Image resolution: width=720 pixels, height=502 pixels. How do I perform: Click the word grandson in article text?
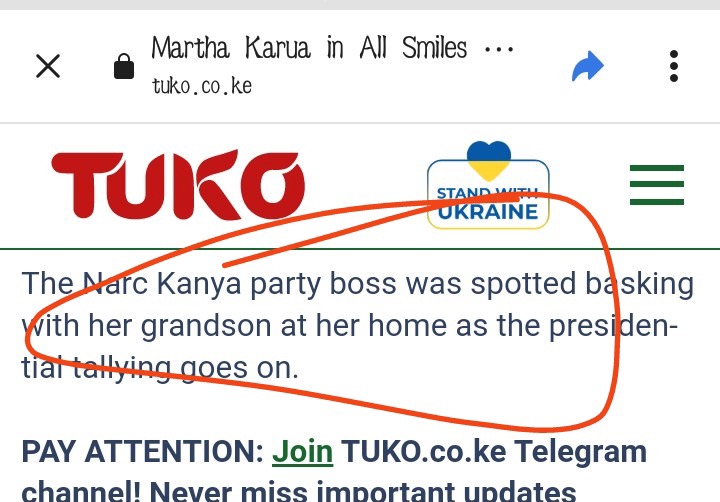206,326
